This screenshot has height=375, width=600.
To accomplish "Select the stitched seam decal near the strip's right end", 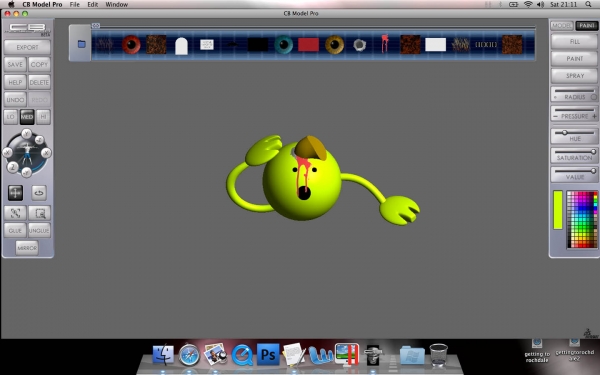I will click(486, 44).
